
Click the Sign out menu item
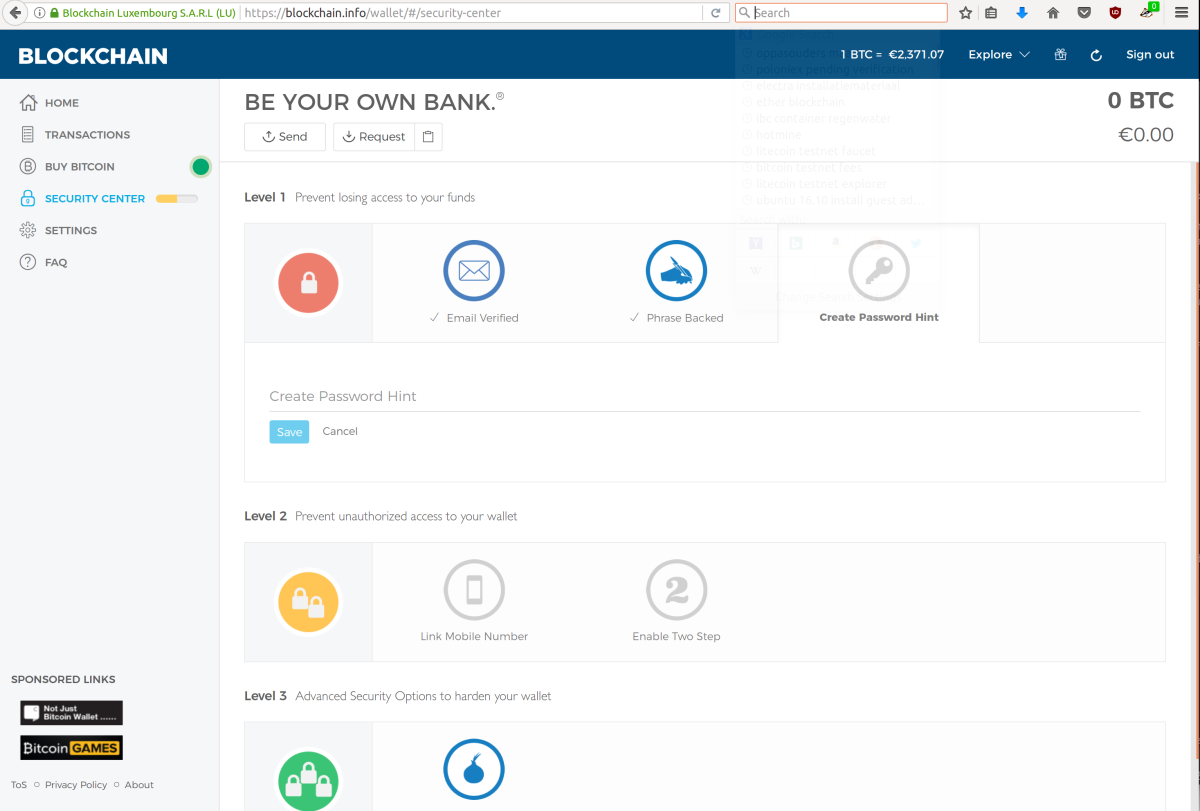(1150, 55)
